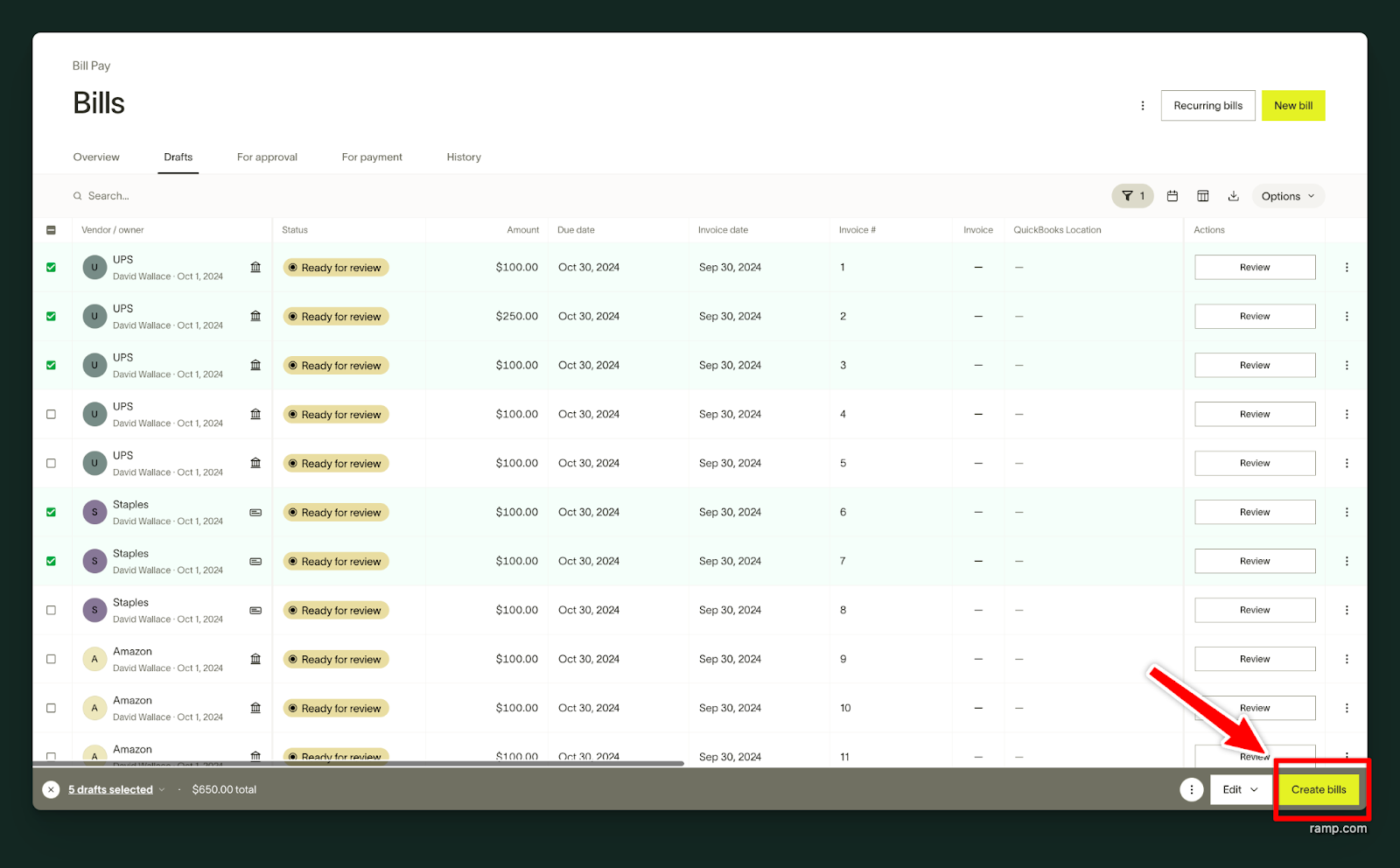Click Review for invoice 8

[1255, 611]
